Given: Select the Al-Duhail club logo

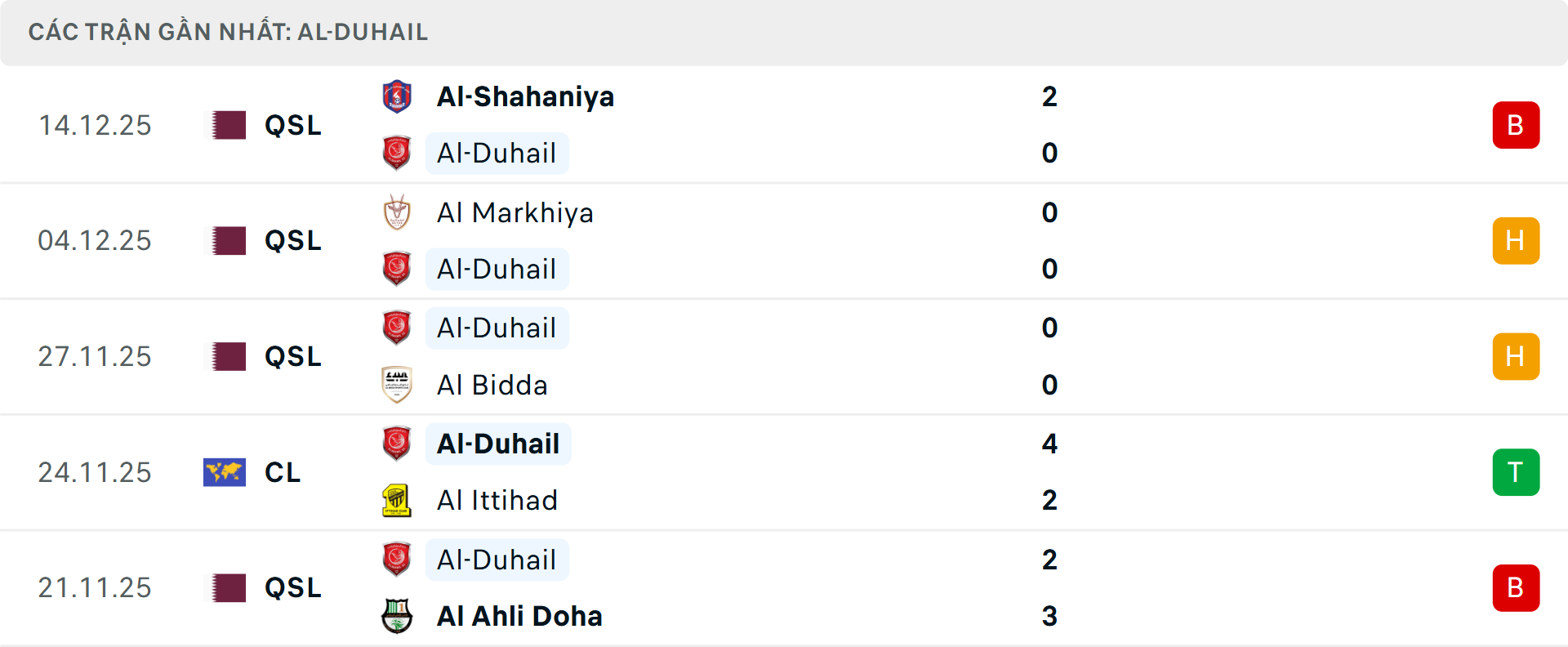Looking at the screenshot, I should tap(397, 153).
